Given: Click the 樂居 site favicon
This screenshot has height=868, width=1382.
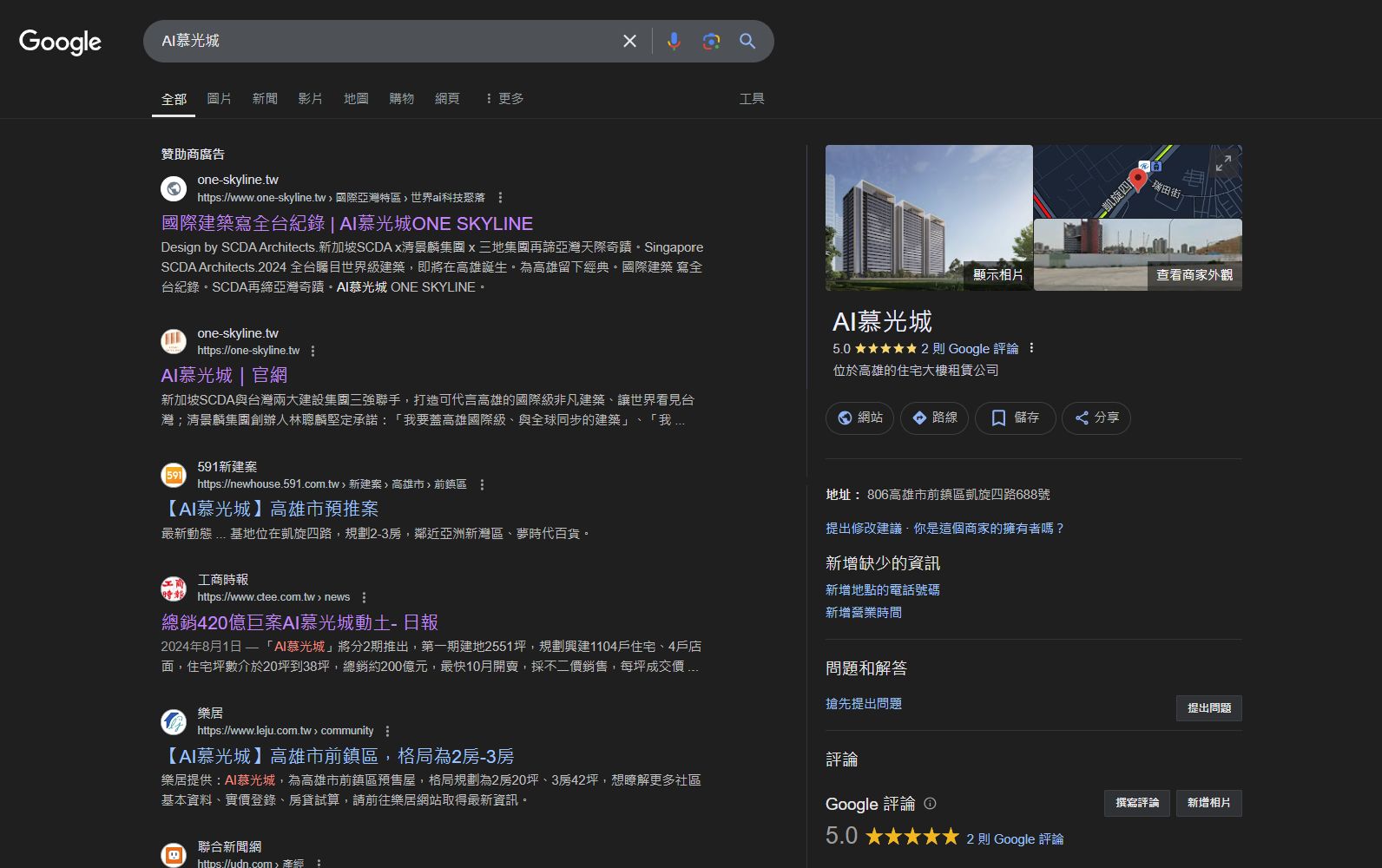Looking at the screenshot, I should (174, 721).
